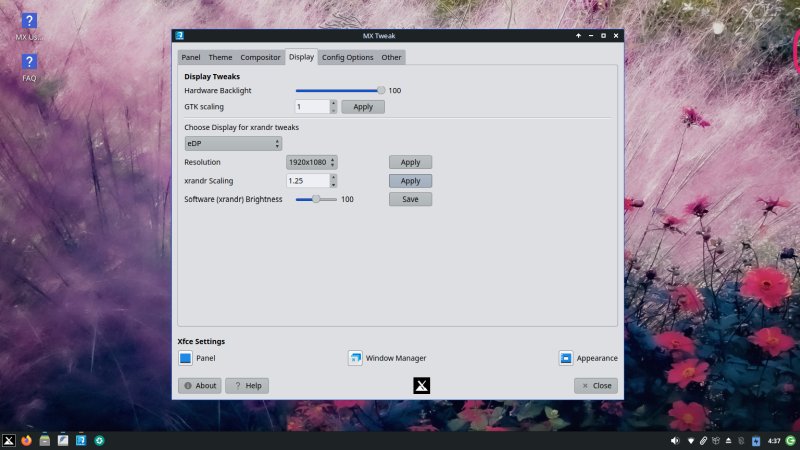Open the blue power manager tray icon

point(756,441)
